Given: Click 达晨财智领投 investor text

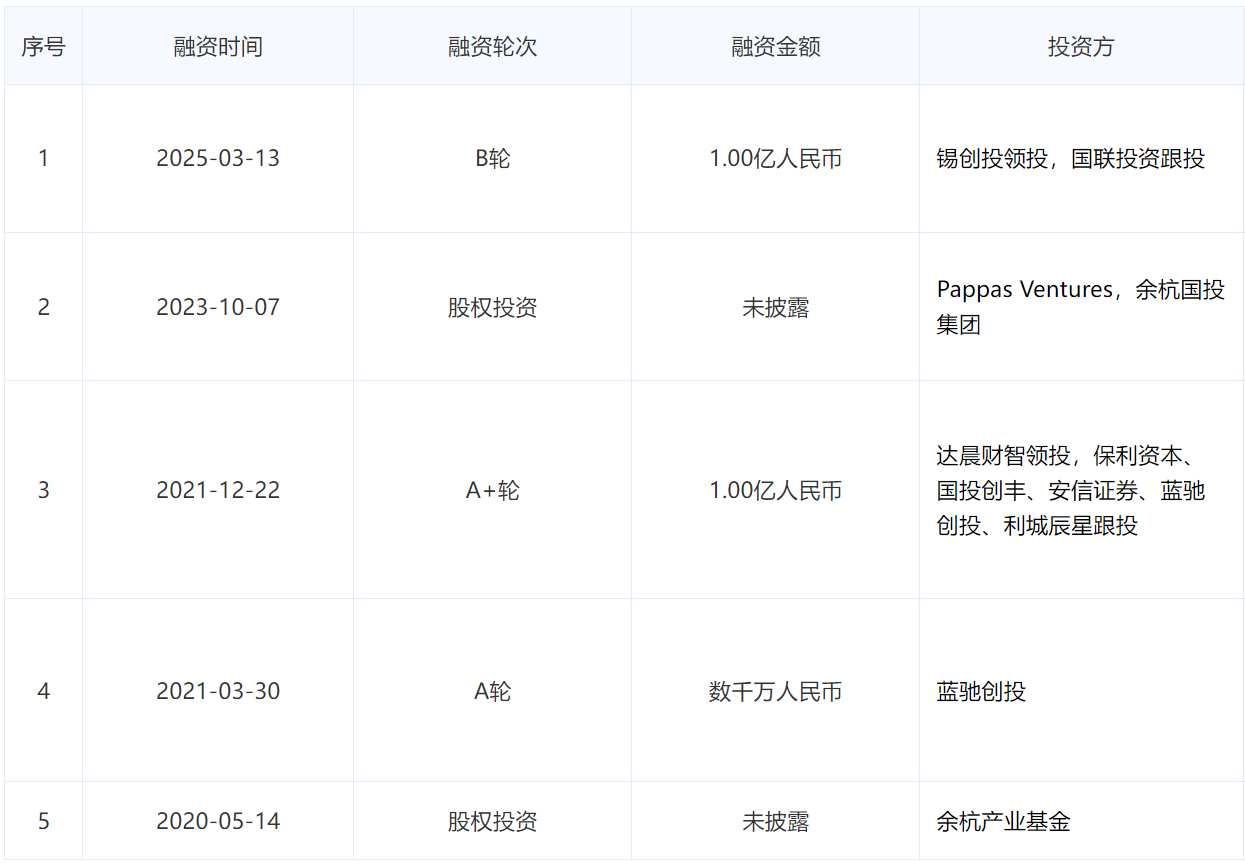Looking at the screenshot, I should (1003, 457).
